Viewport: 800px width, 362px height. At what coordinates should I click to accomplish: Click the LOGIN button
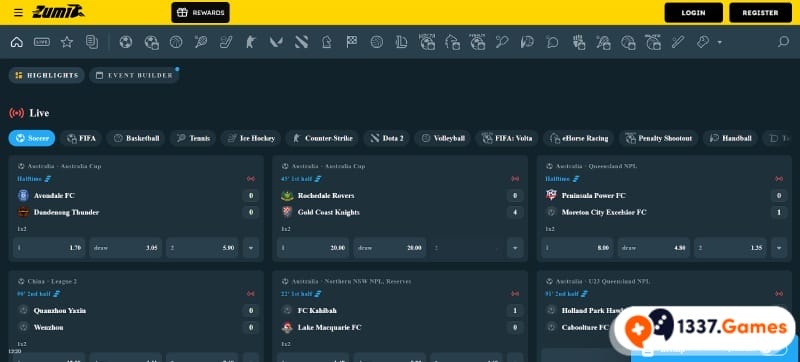[x=693, y=13]
